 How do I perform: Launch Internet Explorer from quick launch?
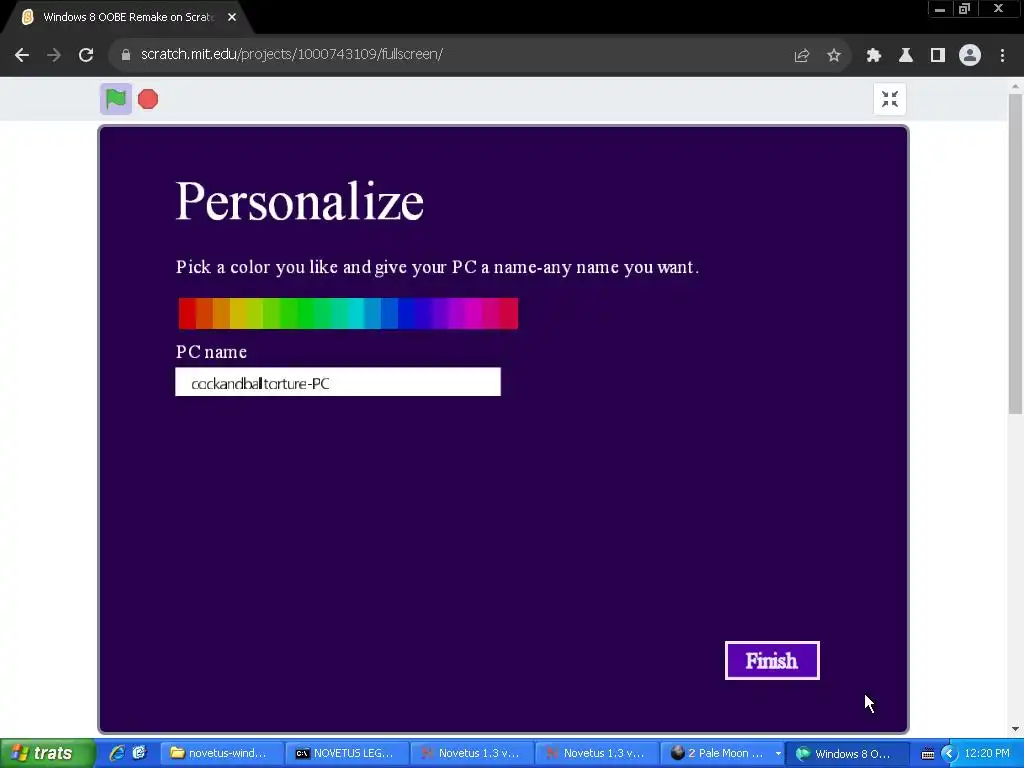pos(117,753)
